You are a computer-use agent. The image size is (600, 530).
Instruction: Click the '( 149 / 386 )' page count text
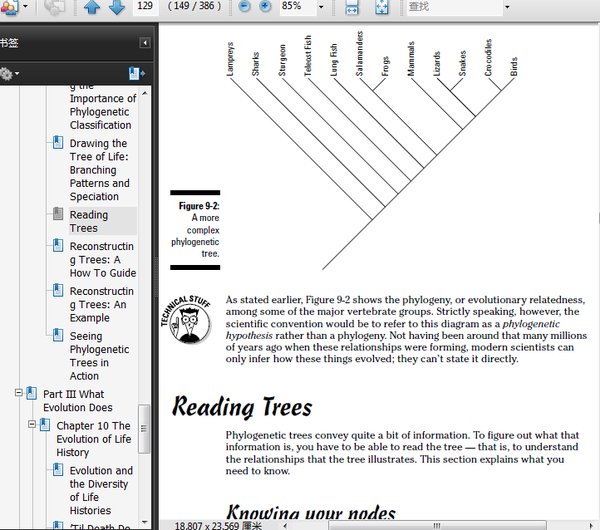point(194,6)
